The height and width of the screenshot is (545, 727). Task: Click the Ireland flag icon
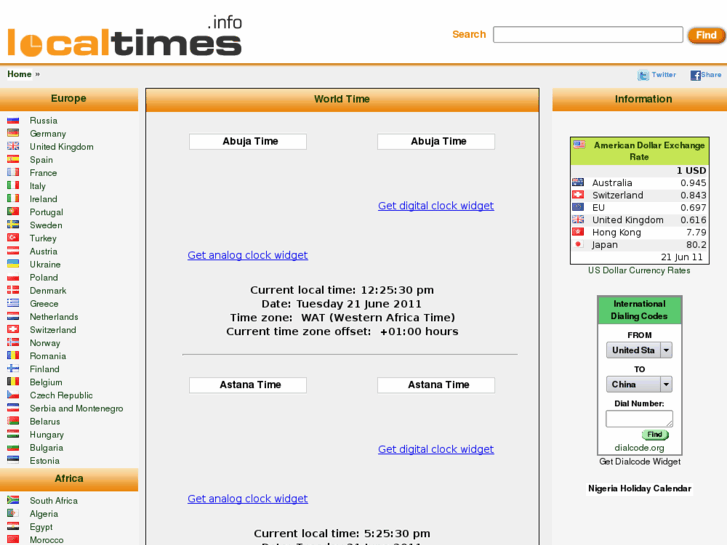tap(13, 199)
